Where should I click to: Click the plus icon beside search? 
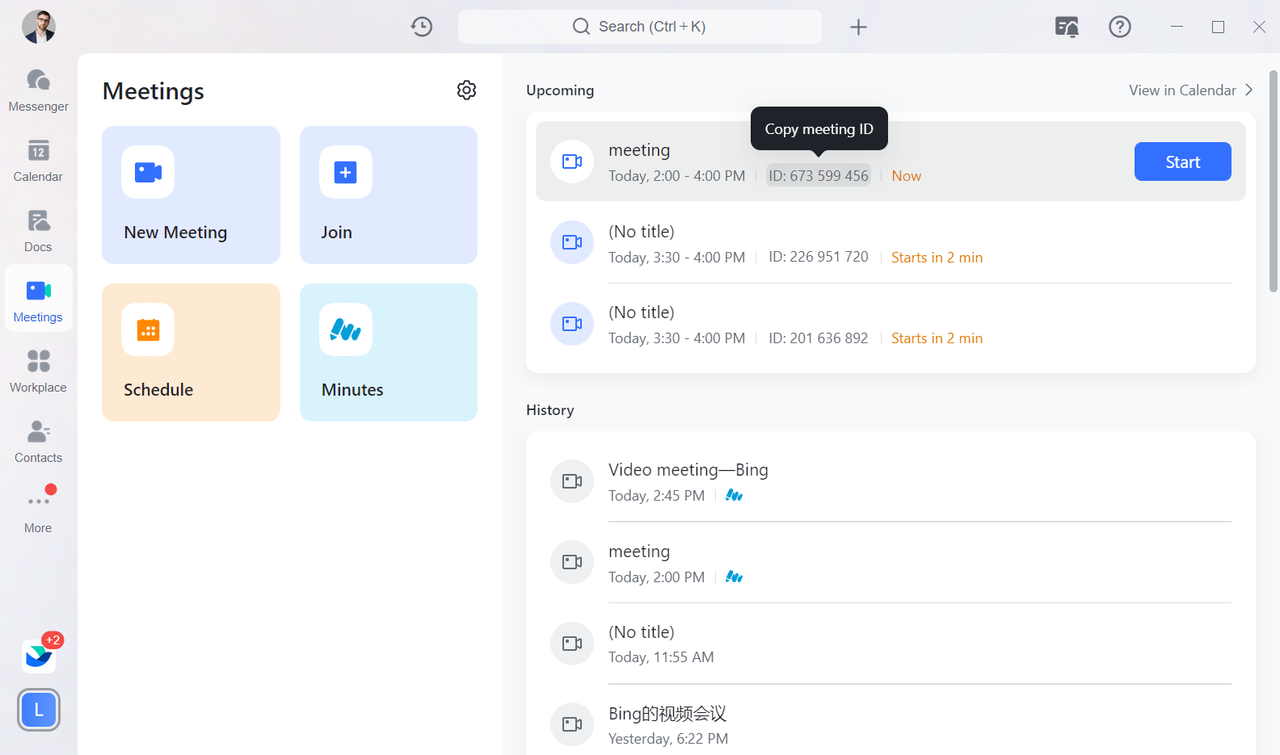858,27
